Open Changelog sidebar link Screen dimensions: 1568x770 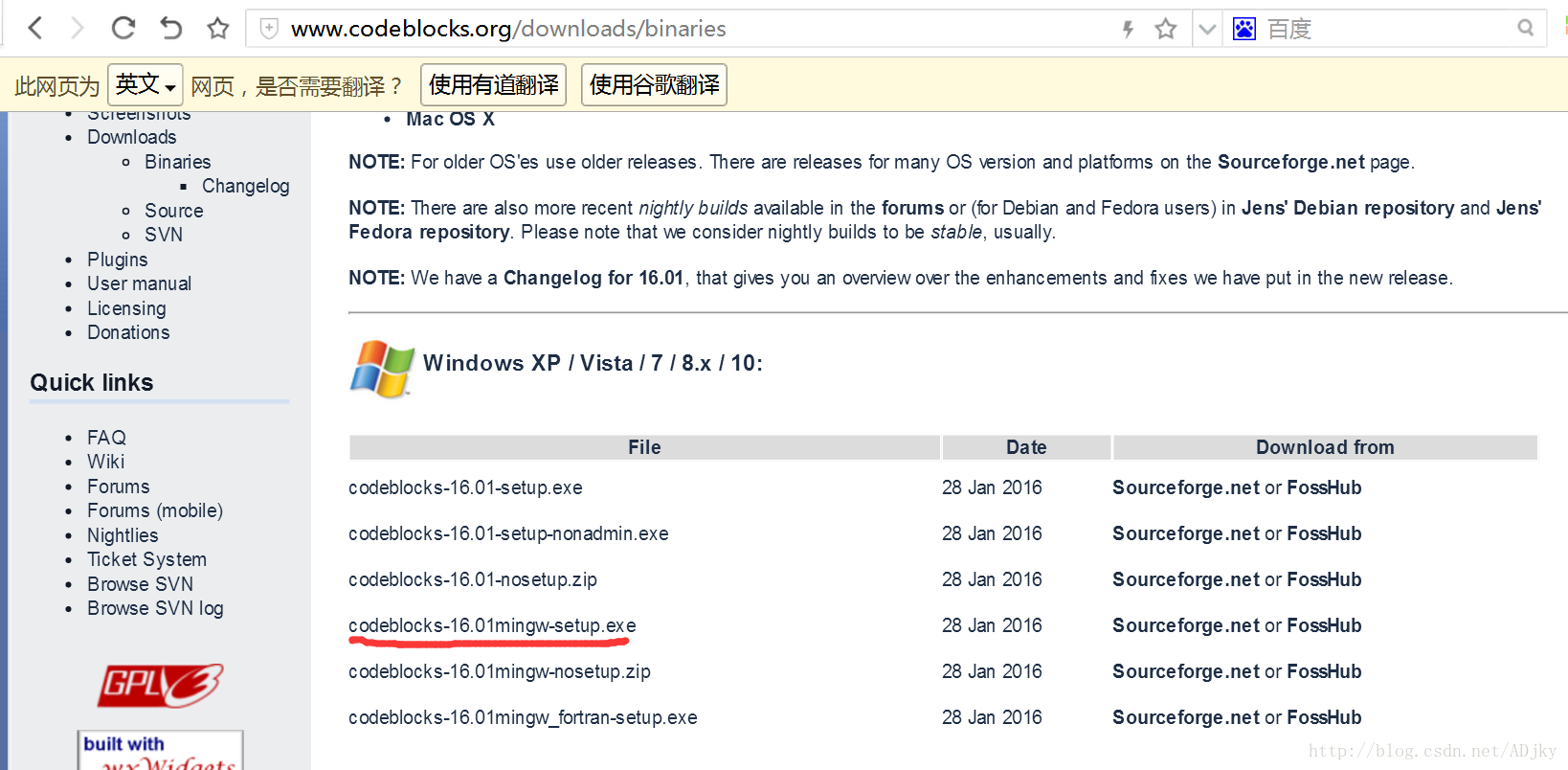(246, 186)
